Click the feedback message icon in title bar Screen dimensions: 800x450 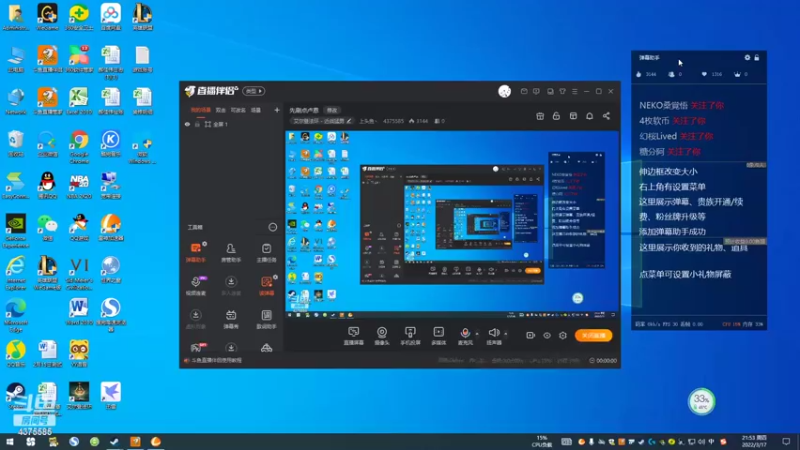tap(536, 91)
